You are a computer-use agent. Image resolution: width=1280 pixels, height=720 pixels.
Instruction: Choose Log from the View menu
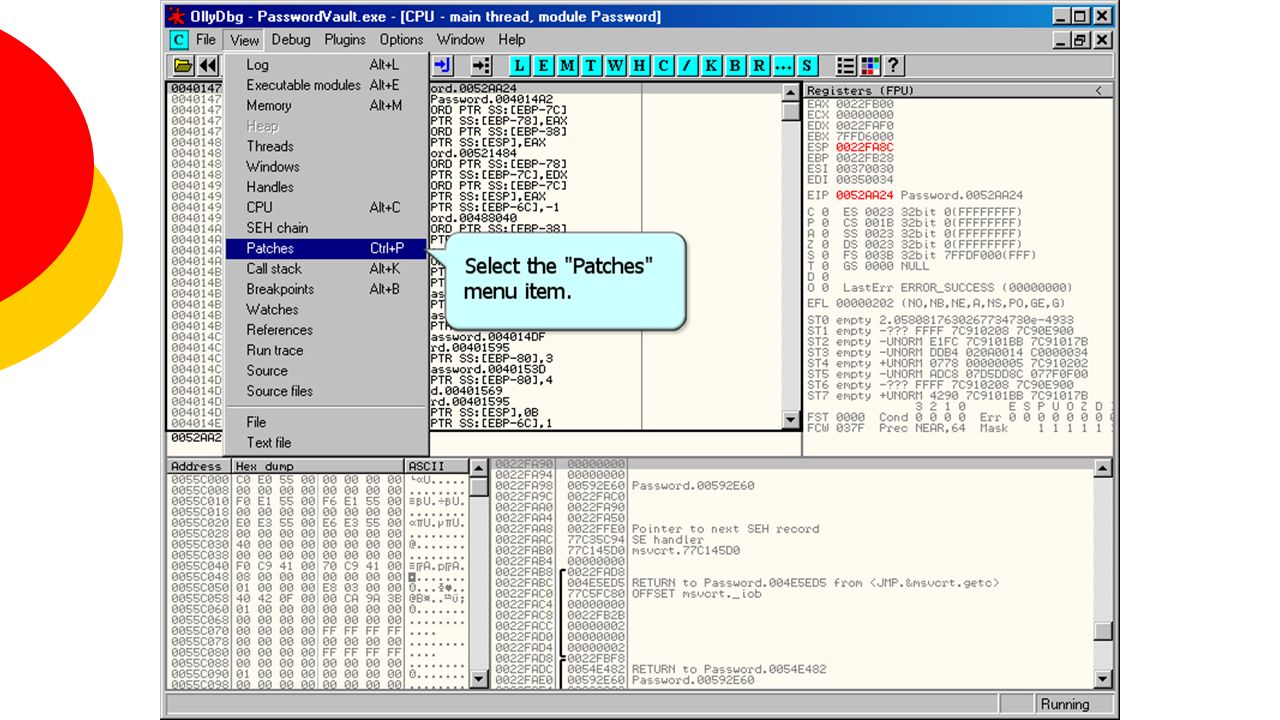(326, 65)
